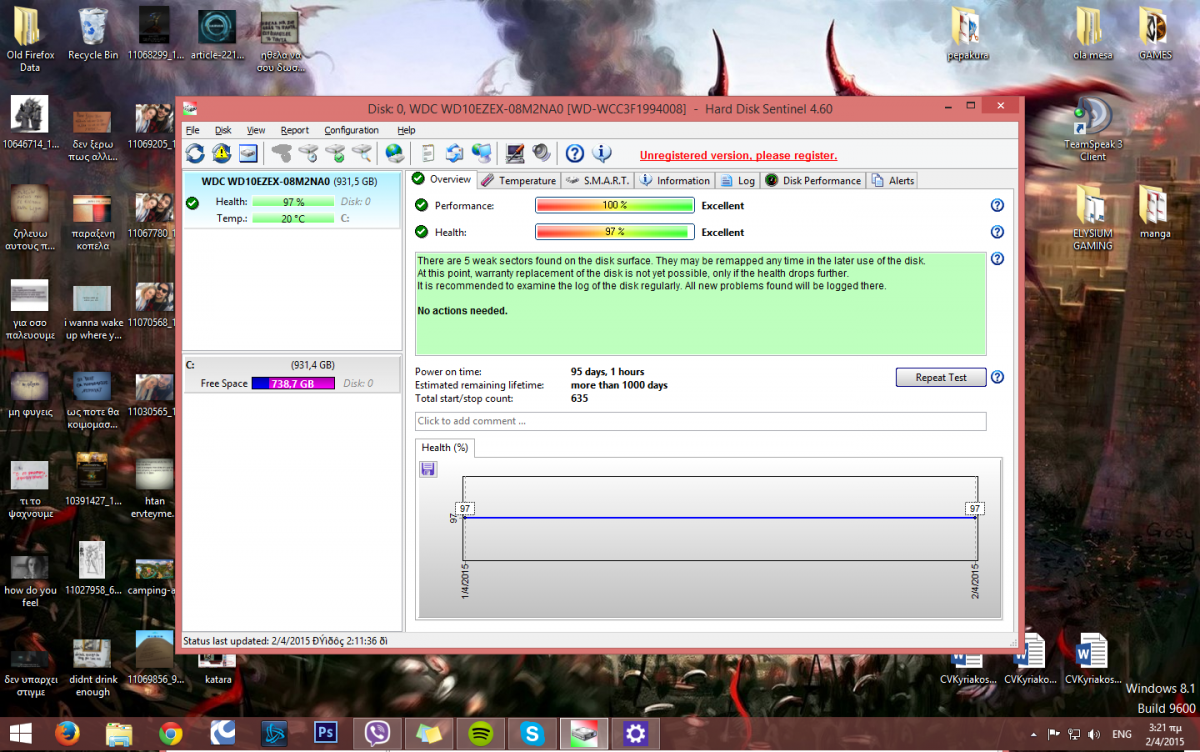Open the Help menu

point(406,130)
